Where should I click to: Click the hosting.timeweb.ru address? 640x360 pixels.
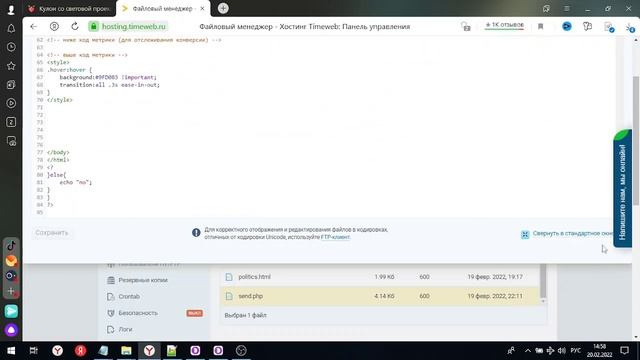133,27
